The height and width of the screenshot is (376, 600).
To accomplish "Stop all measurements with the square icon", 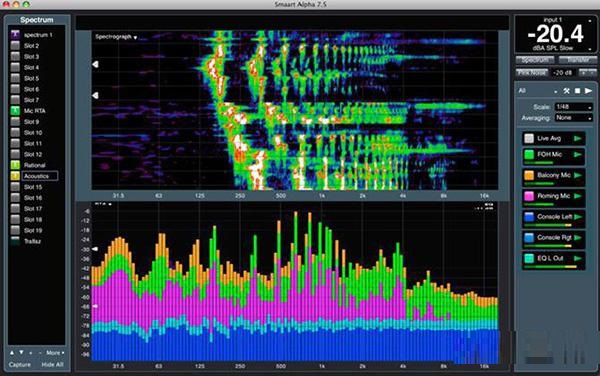I will [x=577, y=91].
